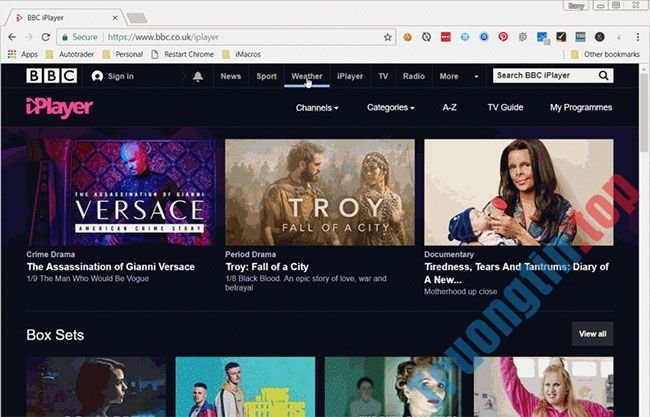Click the BBC logo
The image size is (650, 417).
48,76
